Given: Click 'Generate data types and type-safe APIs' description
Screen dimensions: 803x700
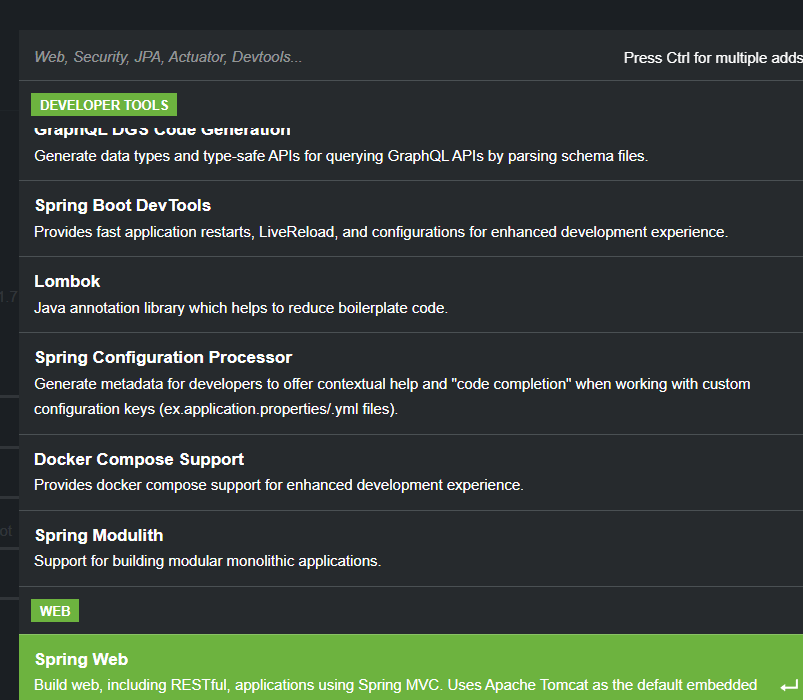Looking at the screenshot, I should (x=341, y=156).
